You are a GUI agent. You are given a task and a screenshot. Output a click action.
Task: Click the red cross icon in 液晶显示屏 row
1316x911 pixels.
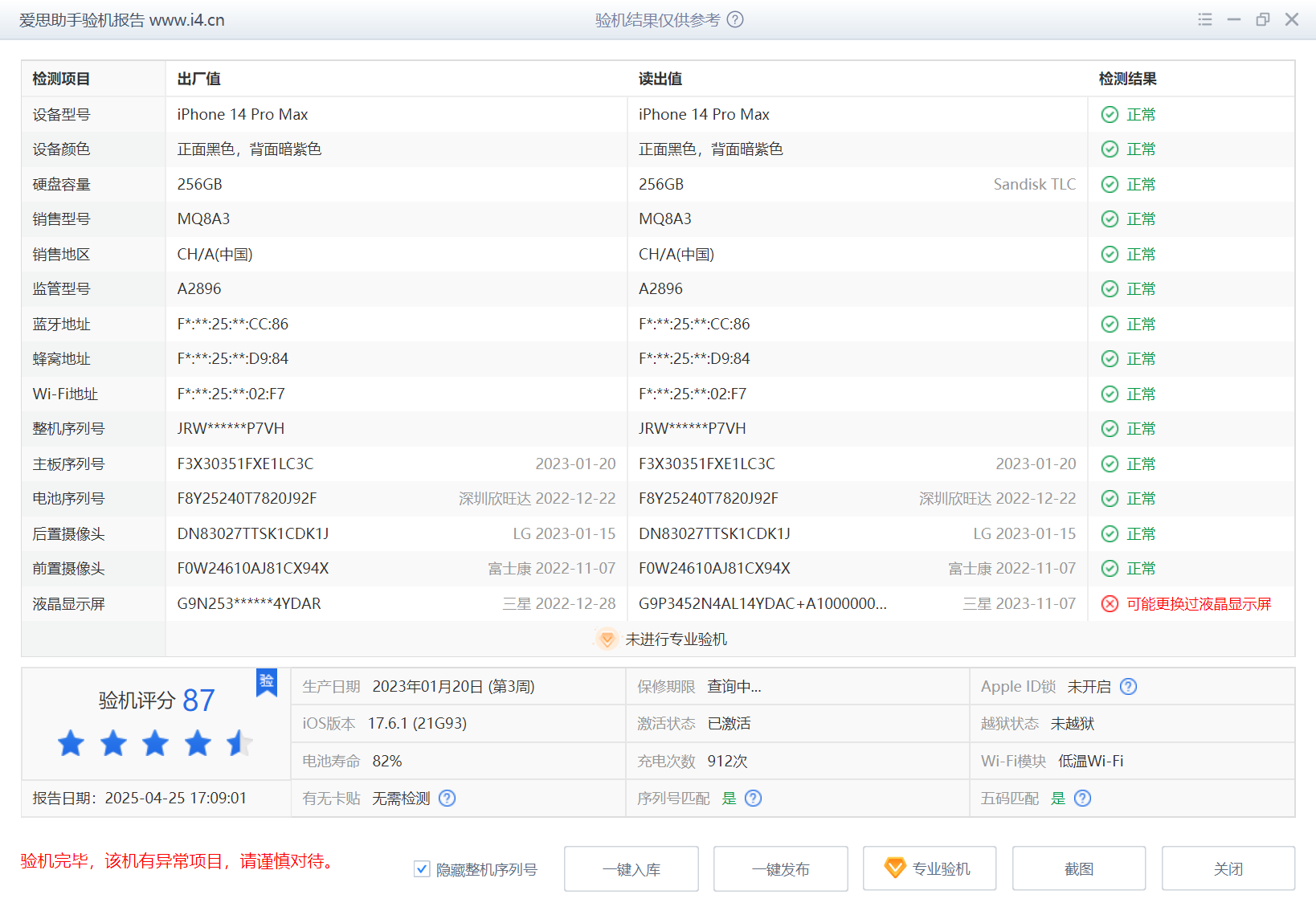(1110, 603)
